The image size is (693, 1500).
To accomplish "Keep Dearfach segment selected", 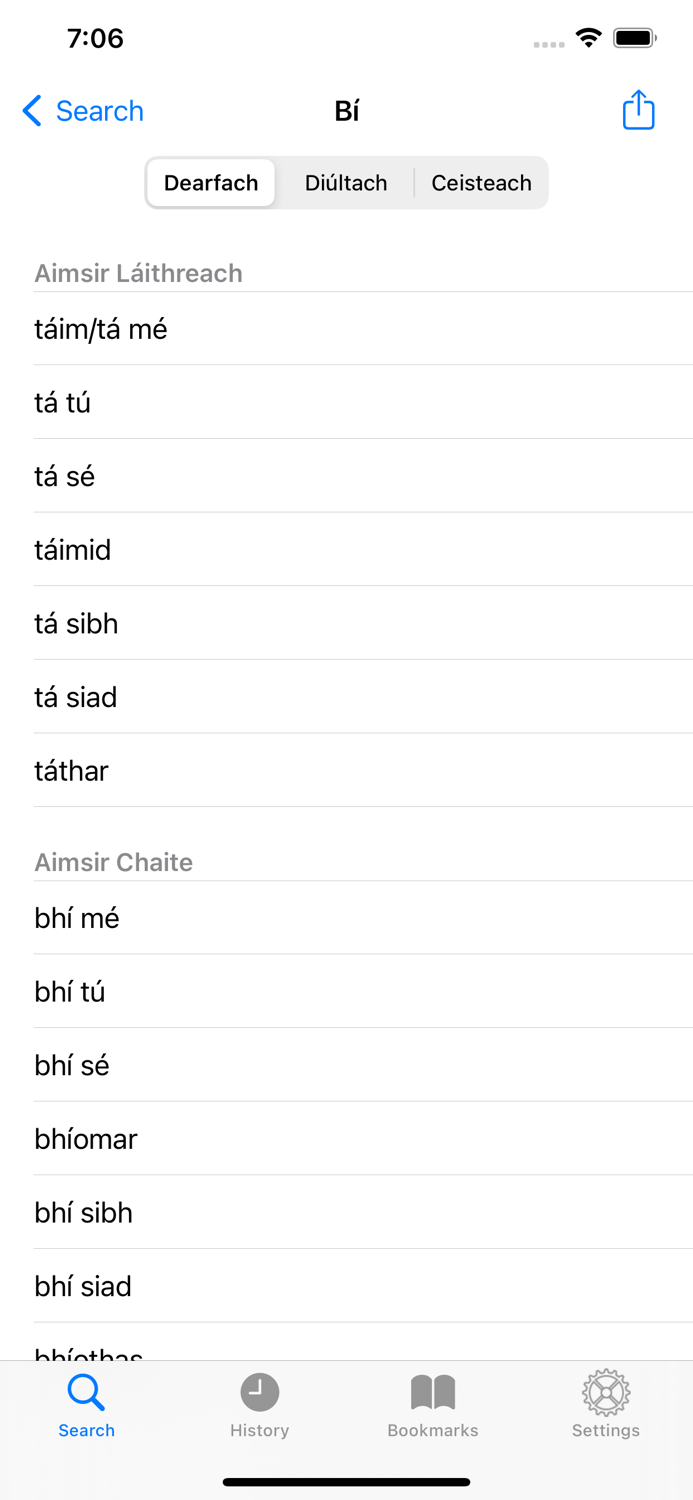I will coord(211,183).
